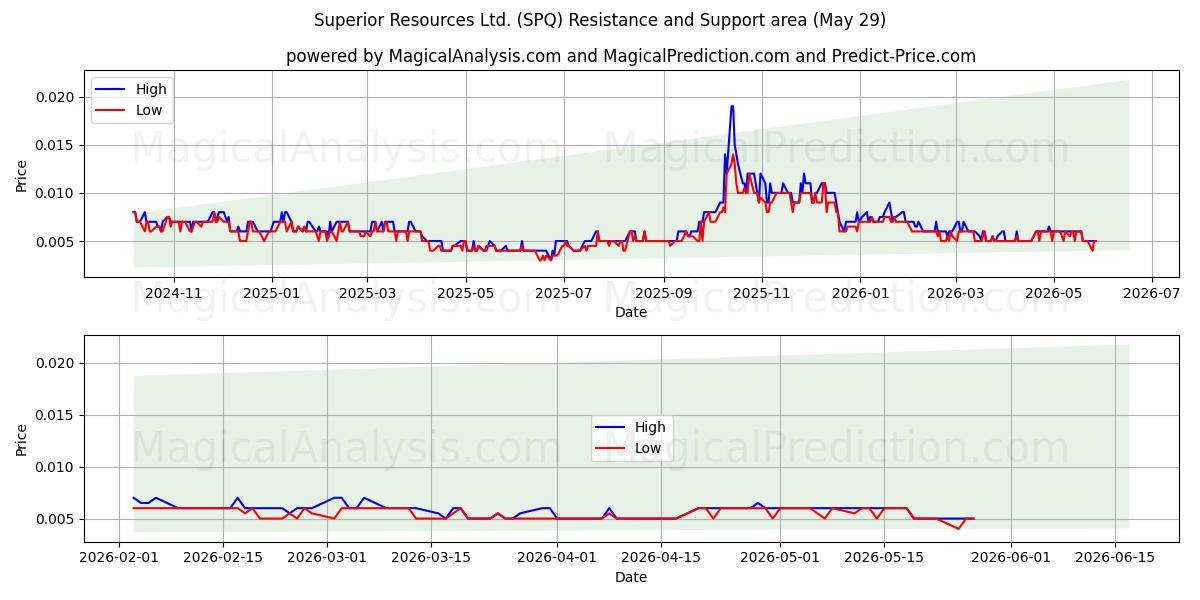Screen dimensions: 1200x600
Task: Click the bottom chart '2026-03-01' date label
Action: (x=327, y=559)
